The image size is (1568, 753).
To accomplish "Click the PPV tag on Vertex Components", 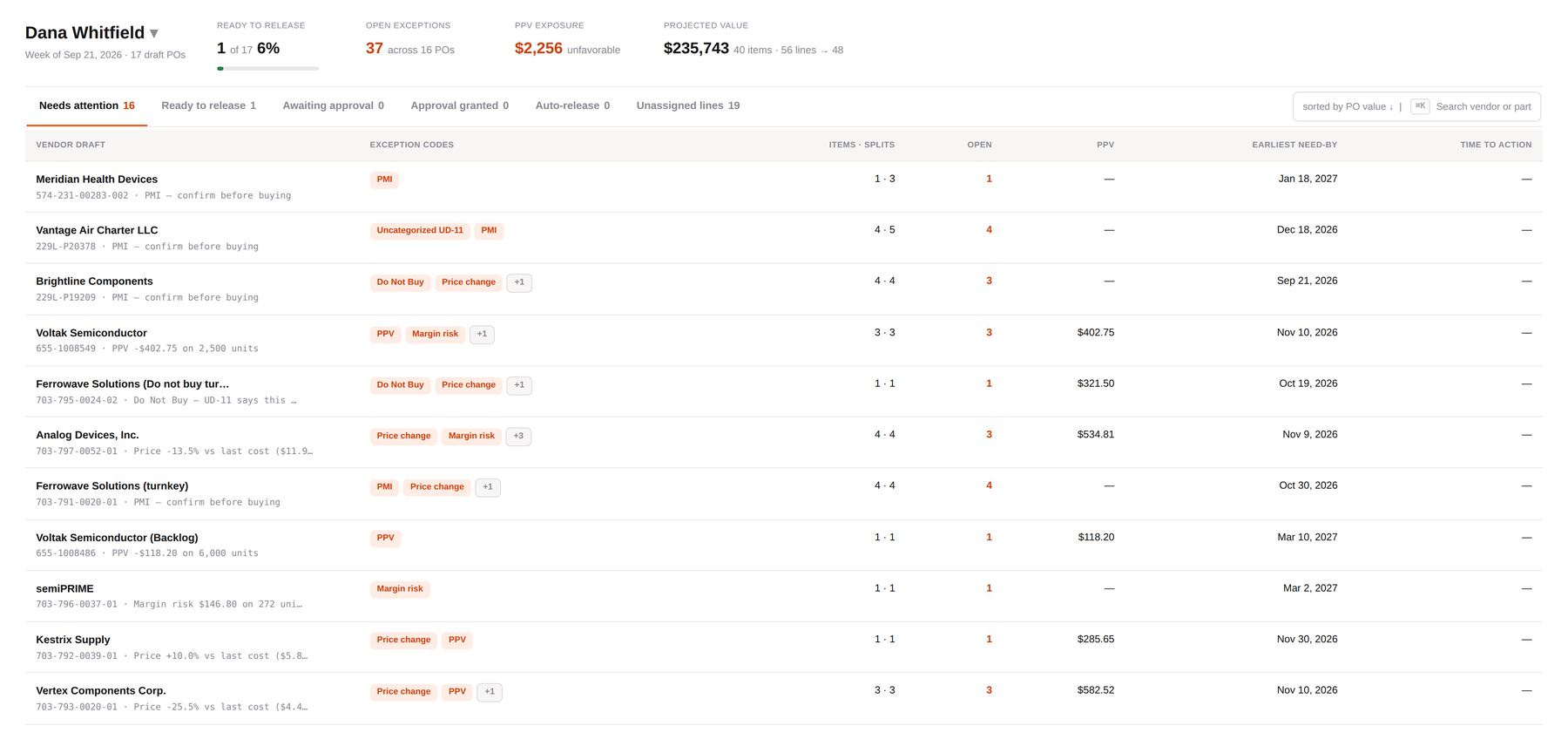I will pos(457,692).
